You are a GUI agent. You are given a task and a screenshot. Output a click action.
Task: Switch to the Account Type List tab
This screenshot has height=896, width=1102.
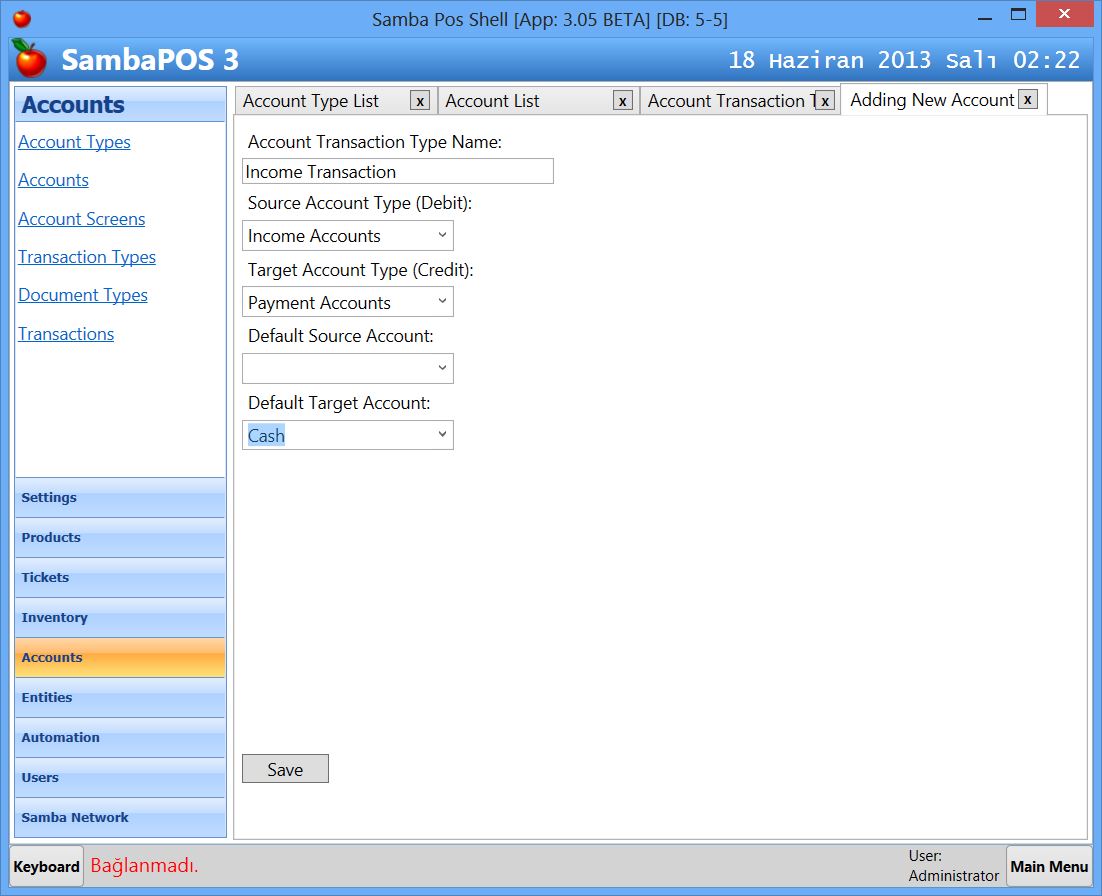click(x=312, y=100)
